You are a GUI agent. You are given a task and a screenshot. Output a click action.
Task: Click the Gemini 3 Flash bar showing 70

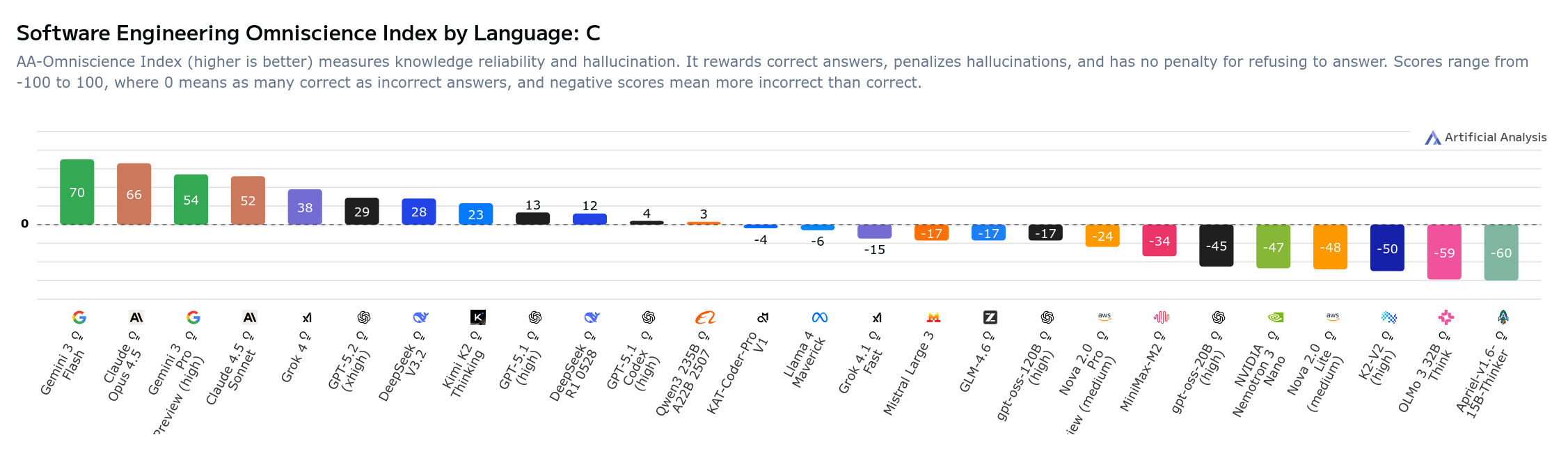(x=77, y=192)
